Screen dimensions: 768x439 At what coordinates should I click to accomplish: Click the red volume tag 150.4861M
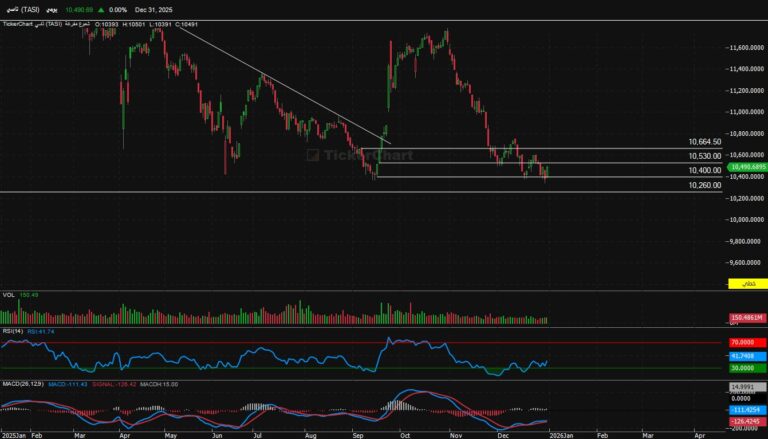coord(746,318)
